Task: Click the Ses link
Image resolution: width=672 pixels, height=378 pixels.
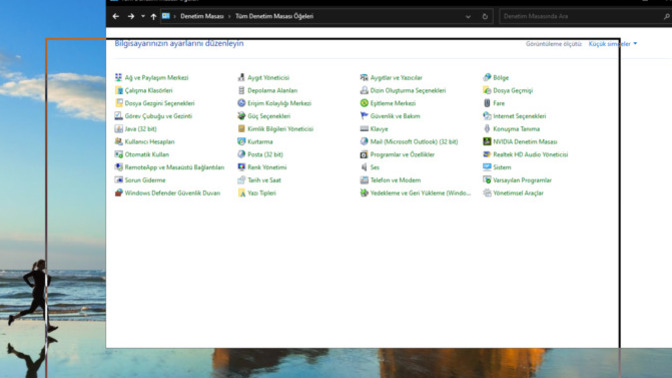Action: (x=375, y=168)
